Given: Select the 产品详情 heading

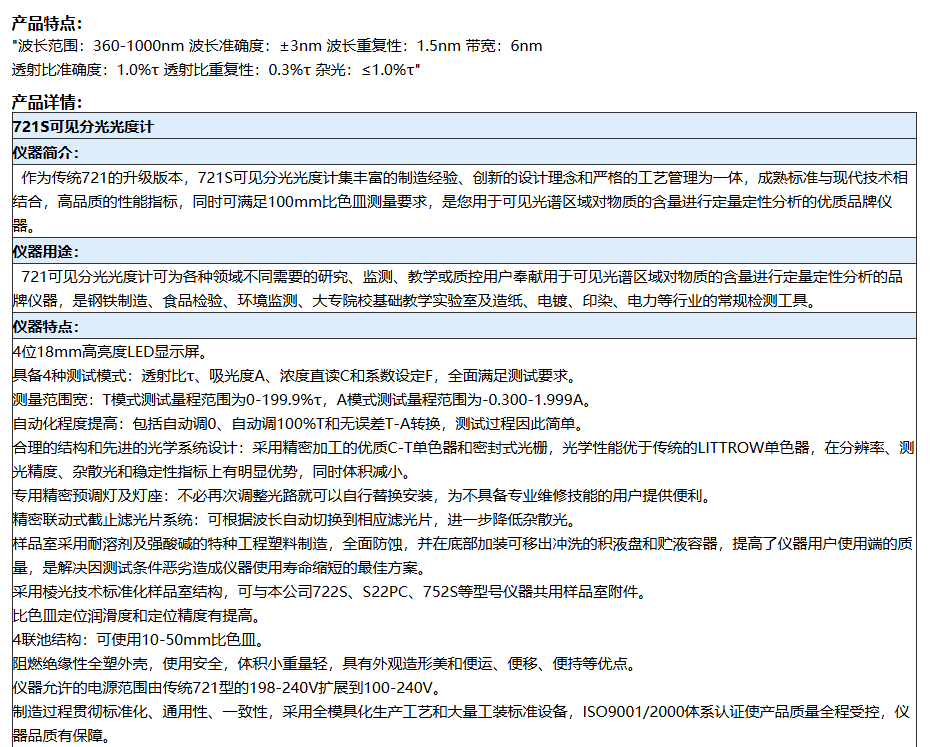Looking at the screenshot, I should tap(47, 102).
